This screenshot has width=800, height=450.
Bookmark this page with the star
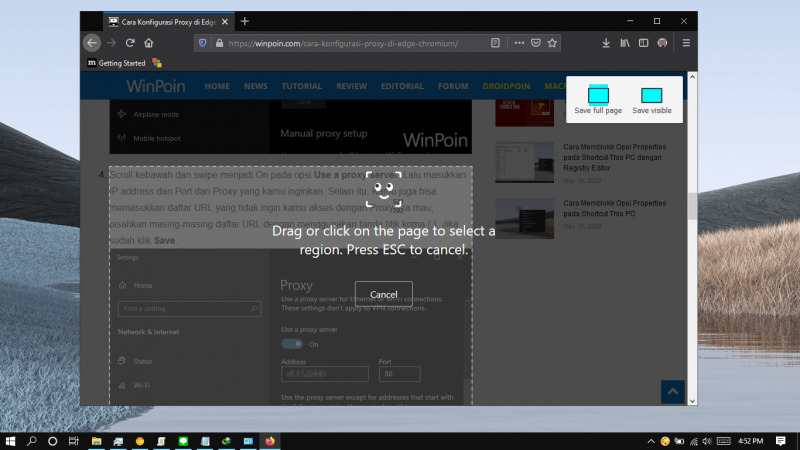pos(552,43)
